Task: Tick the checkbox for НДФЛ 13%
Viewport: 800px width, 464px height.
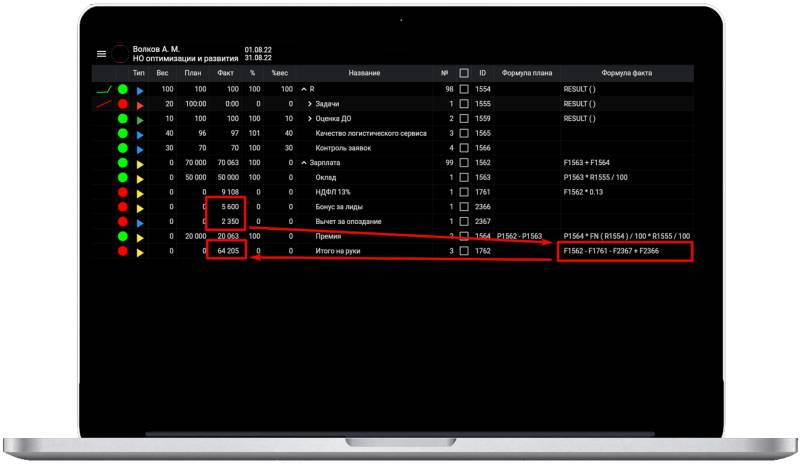Action: click(x=464, y=192)
